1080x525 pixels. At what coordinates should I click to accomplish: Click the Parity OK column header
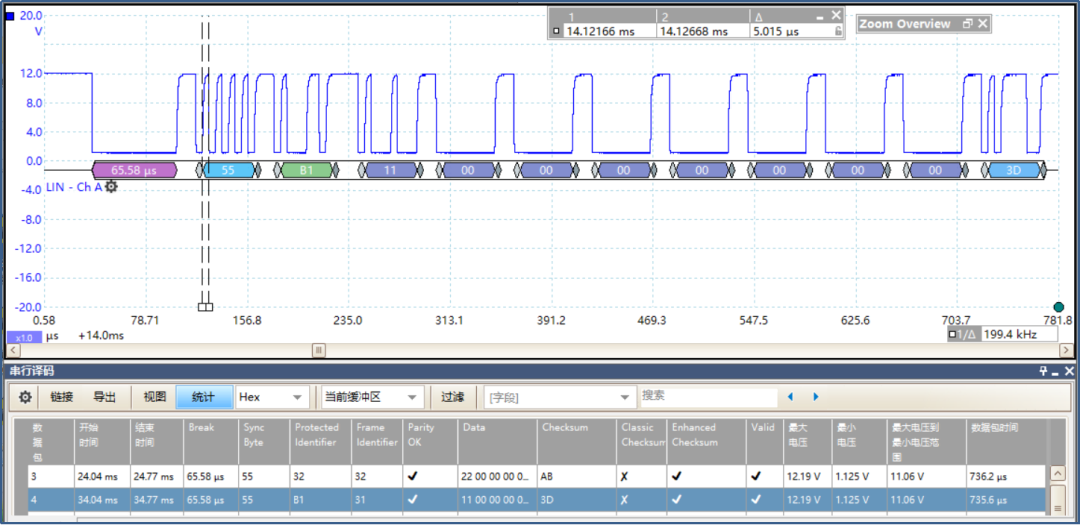pyautogui.click(x=430, y=442)
